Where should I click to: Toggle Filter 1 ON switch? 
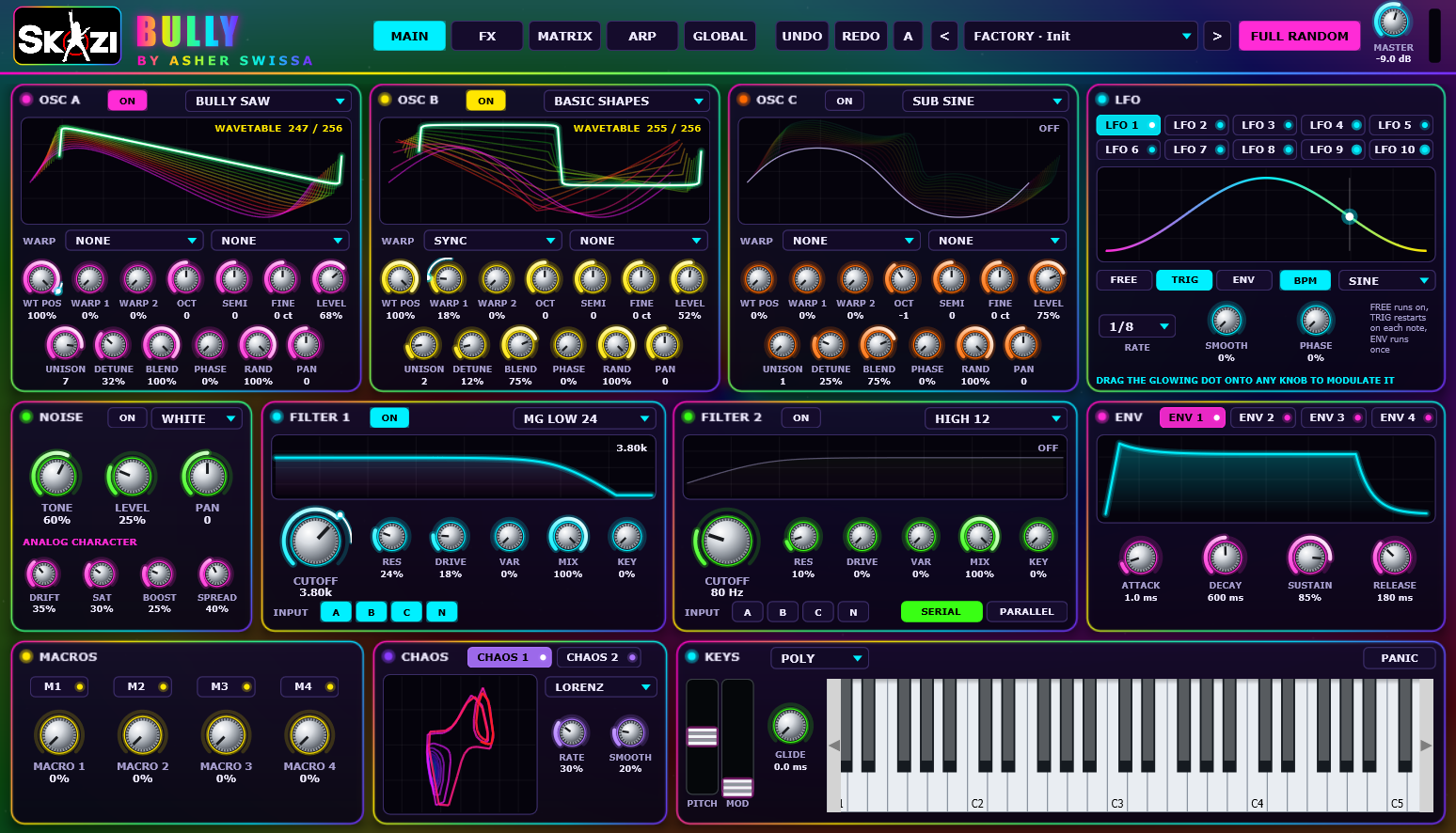(389, 417)
